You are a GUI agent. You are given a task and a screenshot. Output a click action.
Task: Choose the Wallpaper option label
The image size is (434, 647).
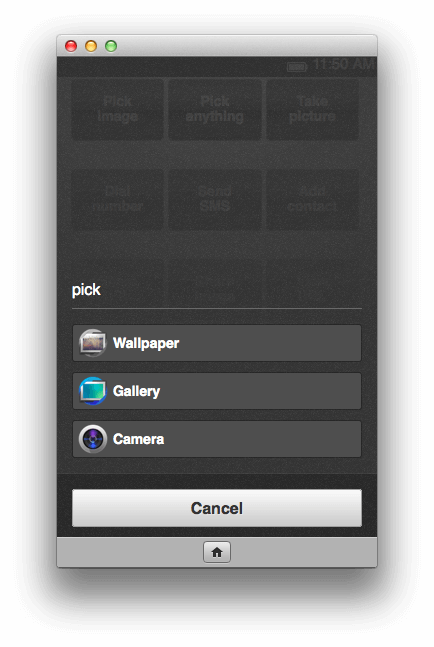pos(146,343)
